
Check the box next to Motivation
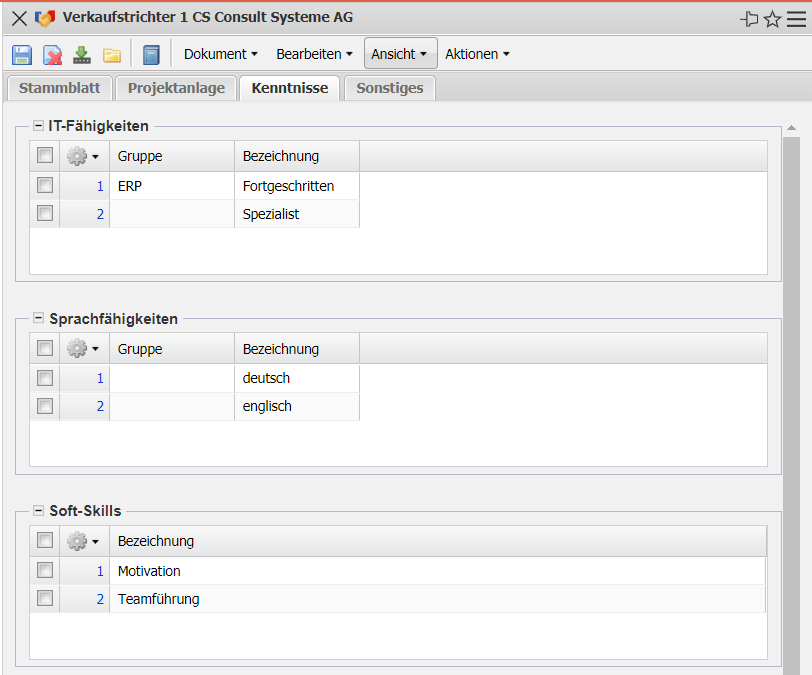coord(45,570)
